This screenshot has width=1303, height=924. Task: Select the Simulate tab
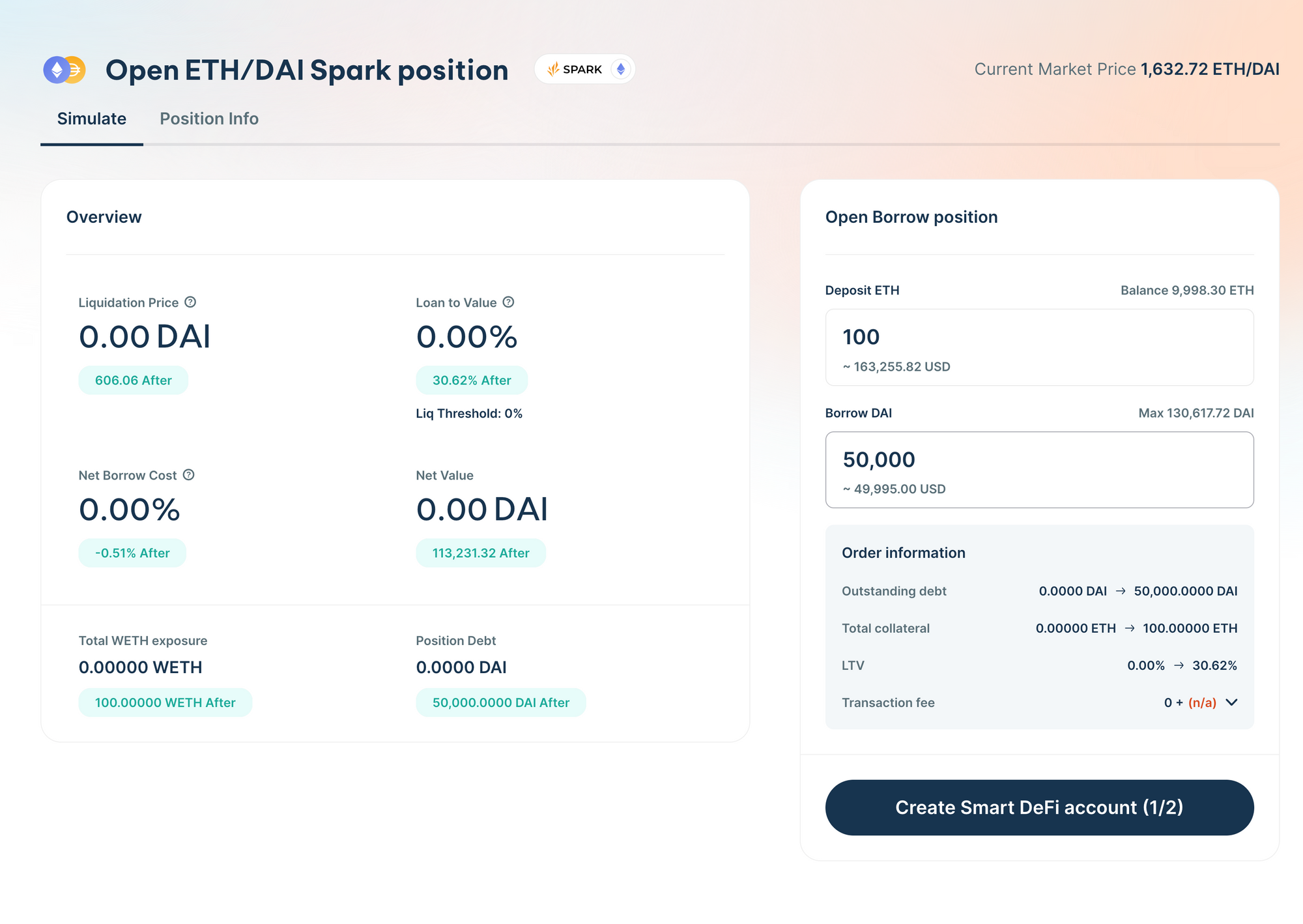click(92, 119)
